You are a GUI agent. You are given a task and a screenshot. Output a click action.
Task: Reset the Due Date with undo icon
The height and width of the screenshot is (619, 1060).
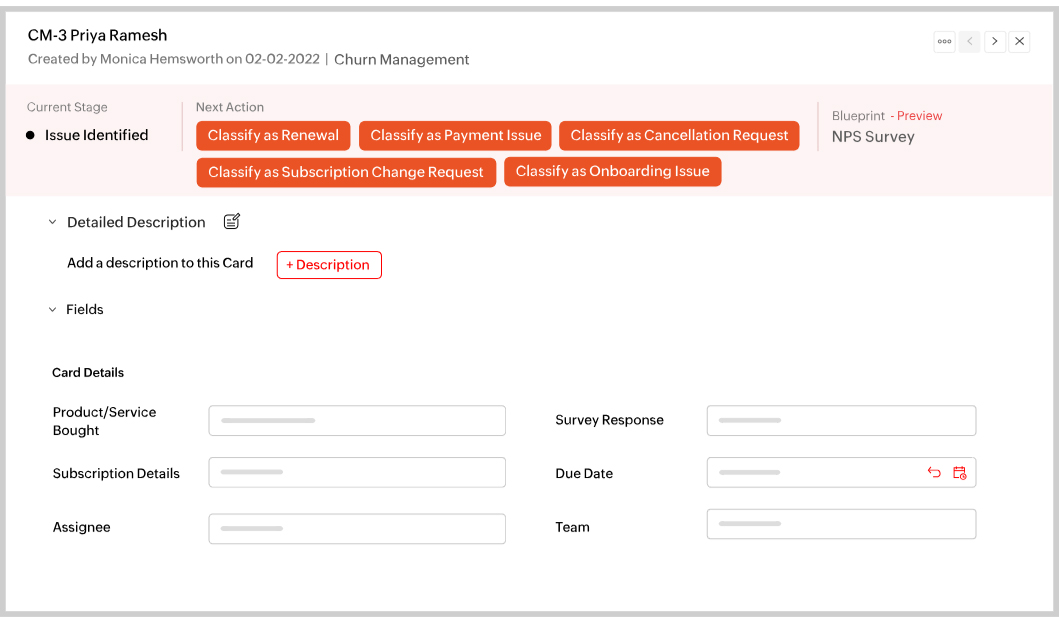(934, 472)
